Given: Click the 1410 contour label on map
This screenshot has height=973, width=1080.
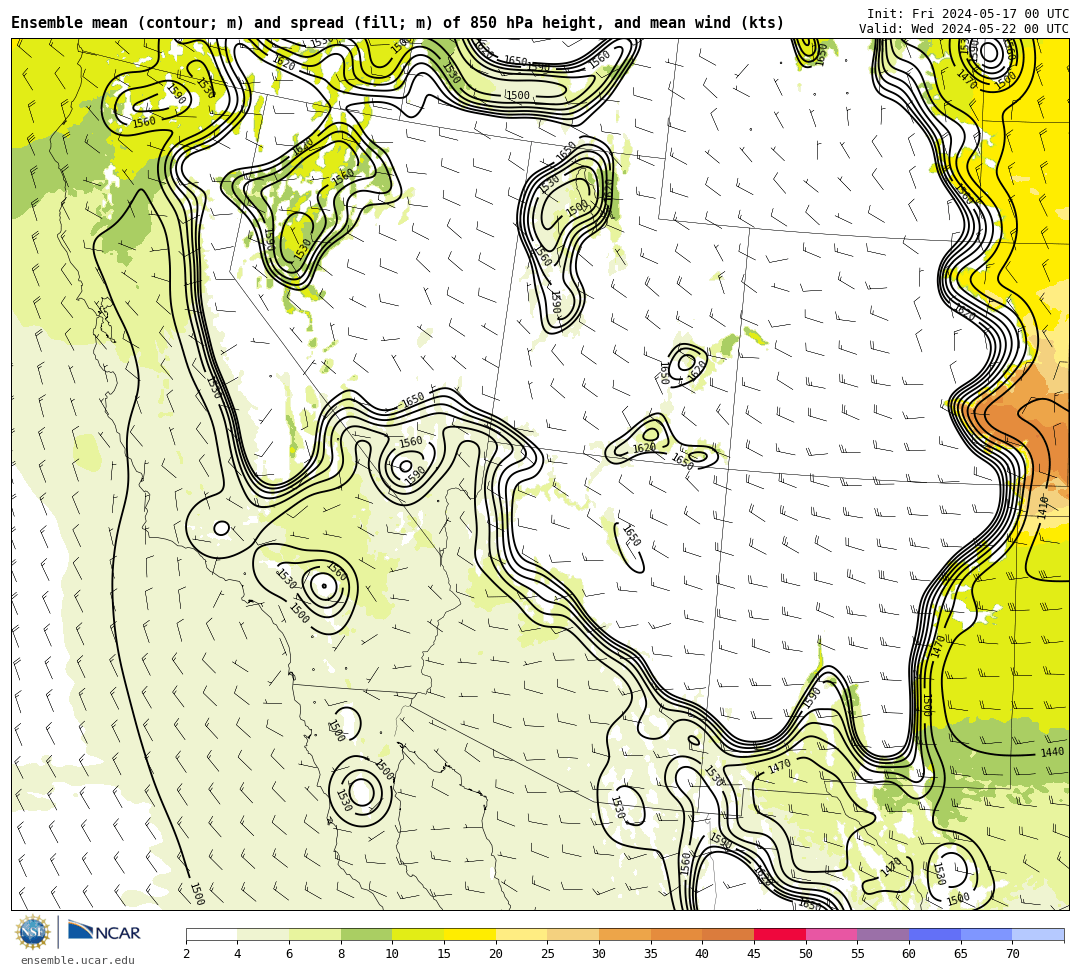Looking at the screenshot, I should (1042, 506).
